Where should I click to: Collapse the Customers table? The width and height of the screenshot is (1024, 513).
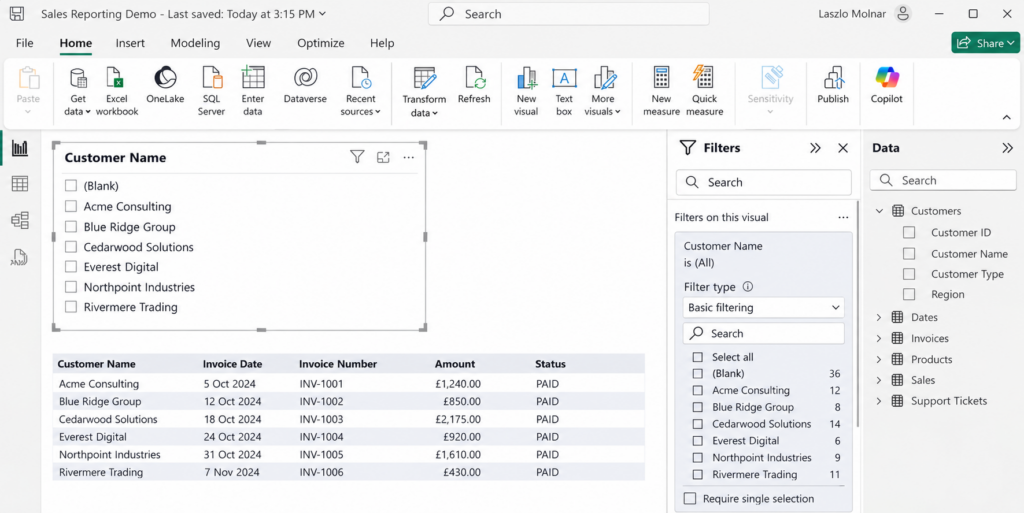(879, 211)
